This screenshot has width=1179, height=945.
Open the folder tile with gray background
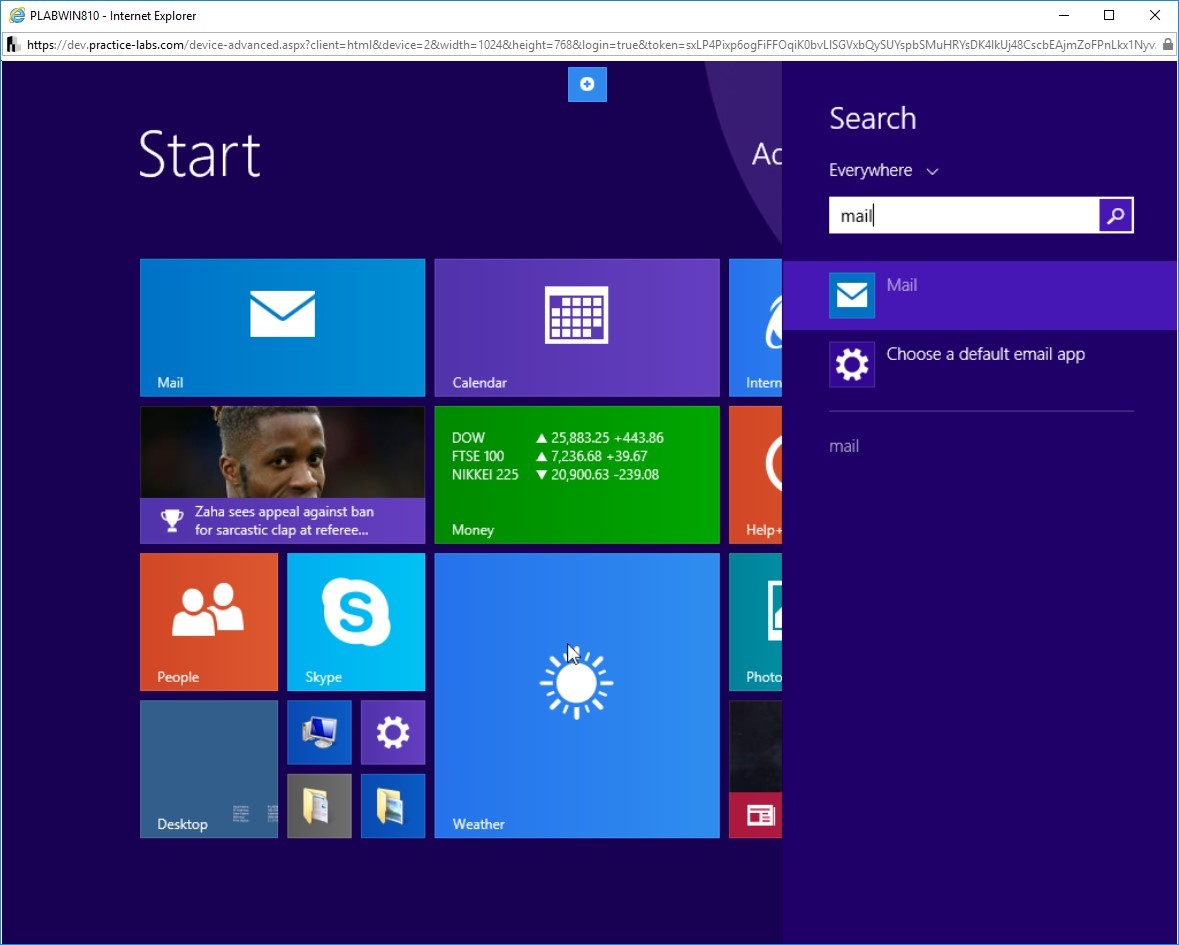pyautogui.click(x=319, y=806)
